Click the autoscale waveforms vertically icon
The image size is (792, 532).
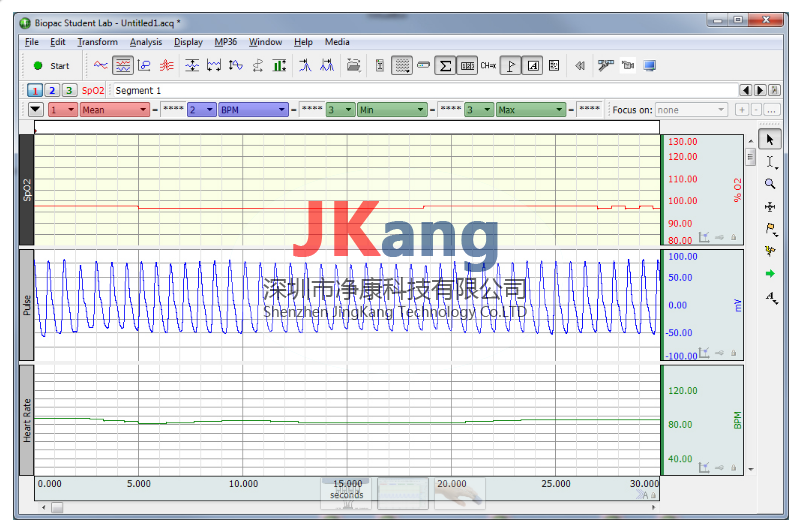click(191, 65)
